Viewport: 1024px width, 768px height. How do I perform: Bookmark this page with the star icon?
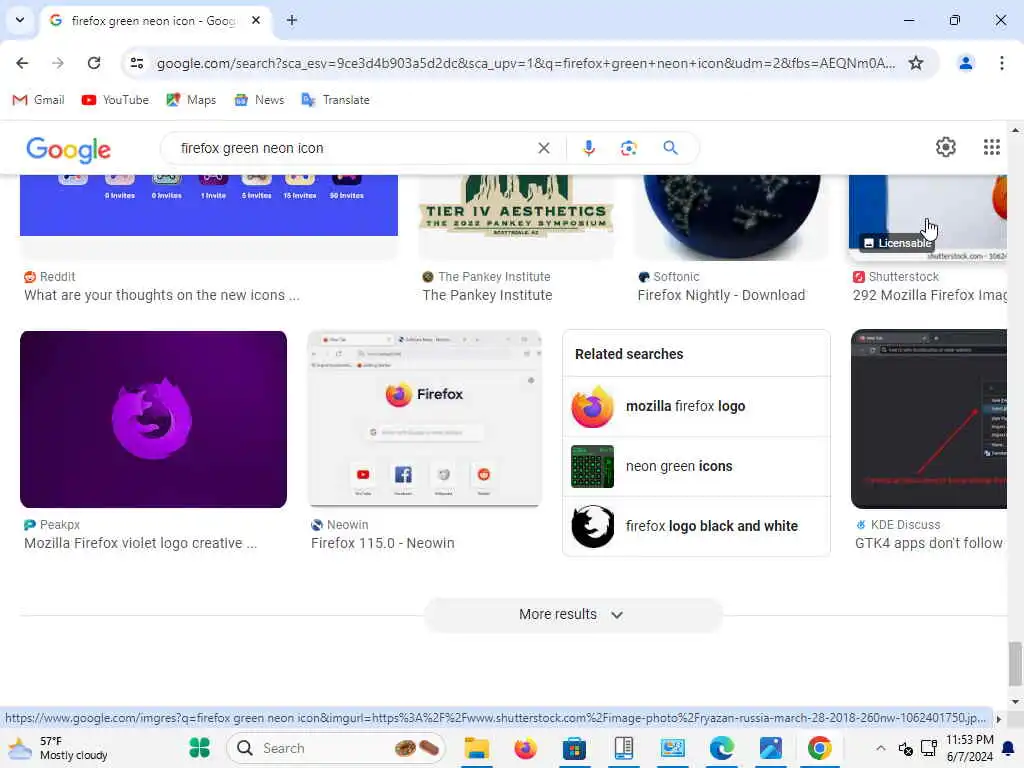[x=916, y=63]
